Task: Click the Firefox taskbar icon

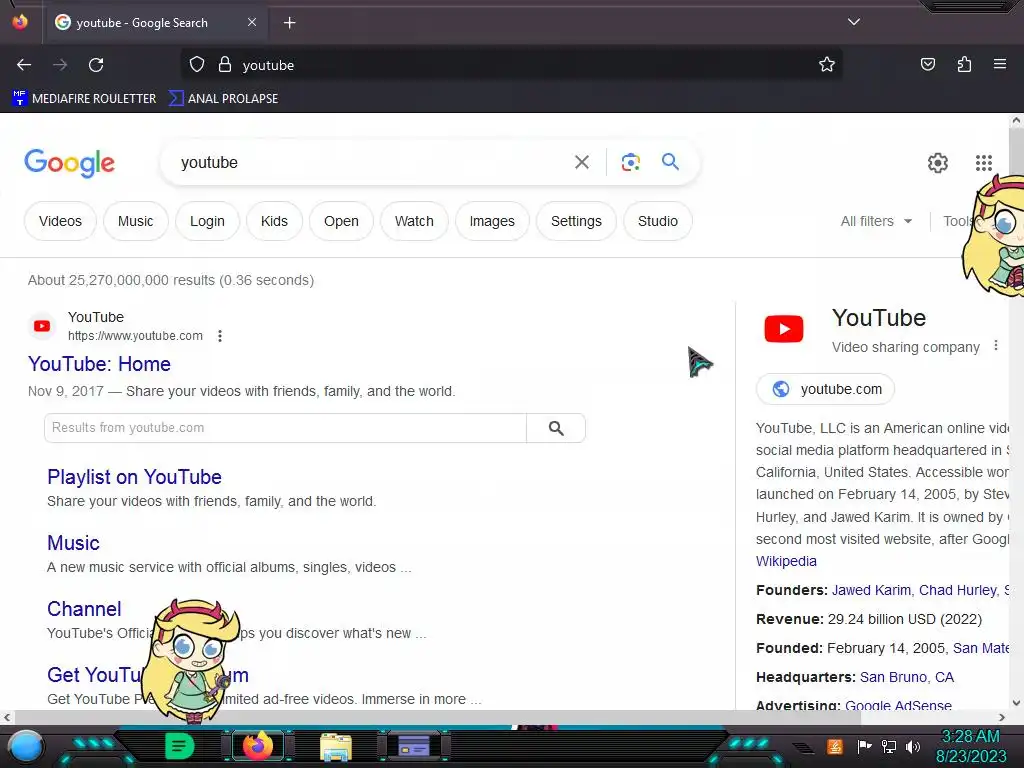Action: [257, 746]
